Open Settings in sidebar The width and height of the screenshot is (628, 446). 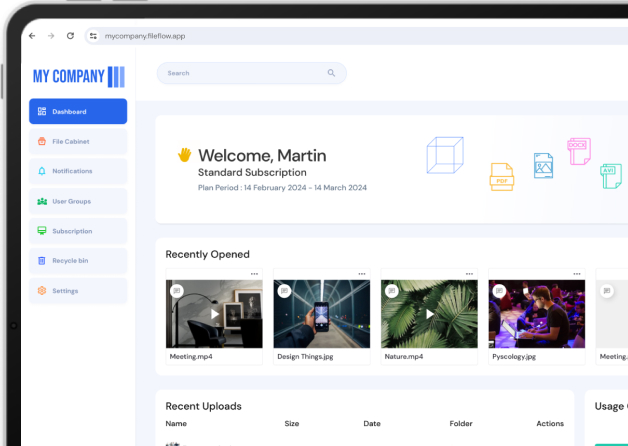78,291
